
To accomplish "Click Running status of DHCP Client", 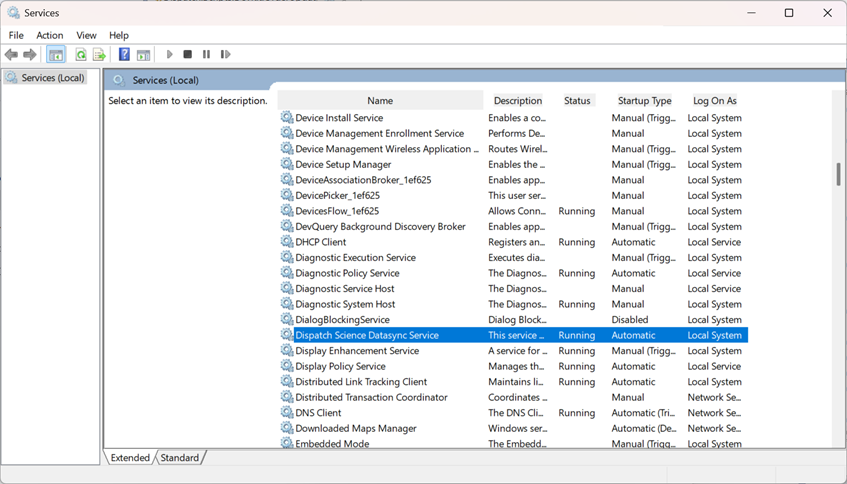I will point(576,241).
